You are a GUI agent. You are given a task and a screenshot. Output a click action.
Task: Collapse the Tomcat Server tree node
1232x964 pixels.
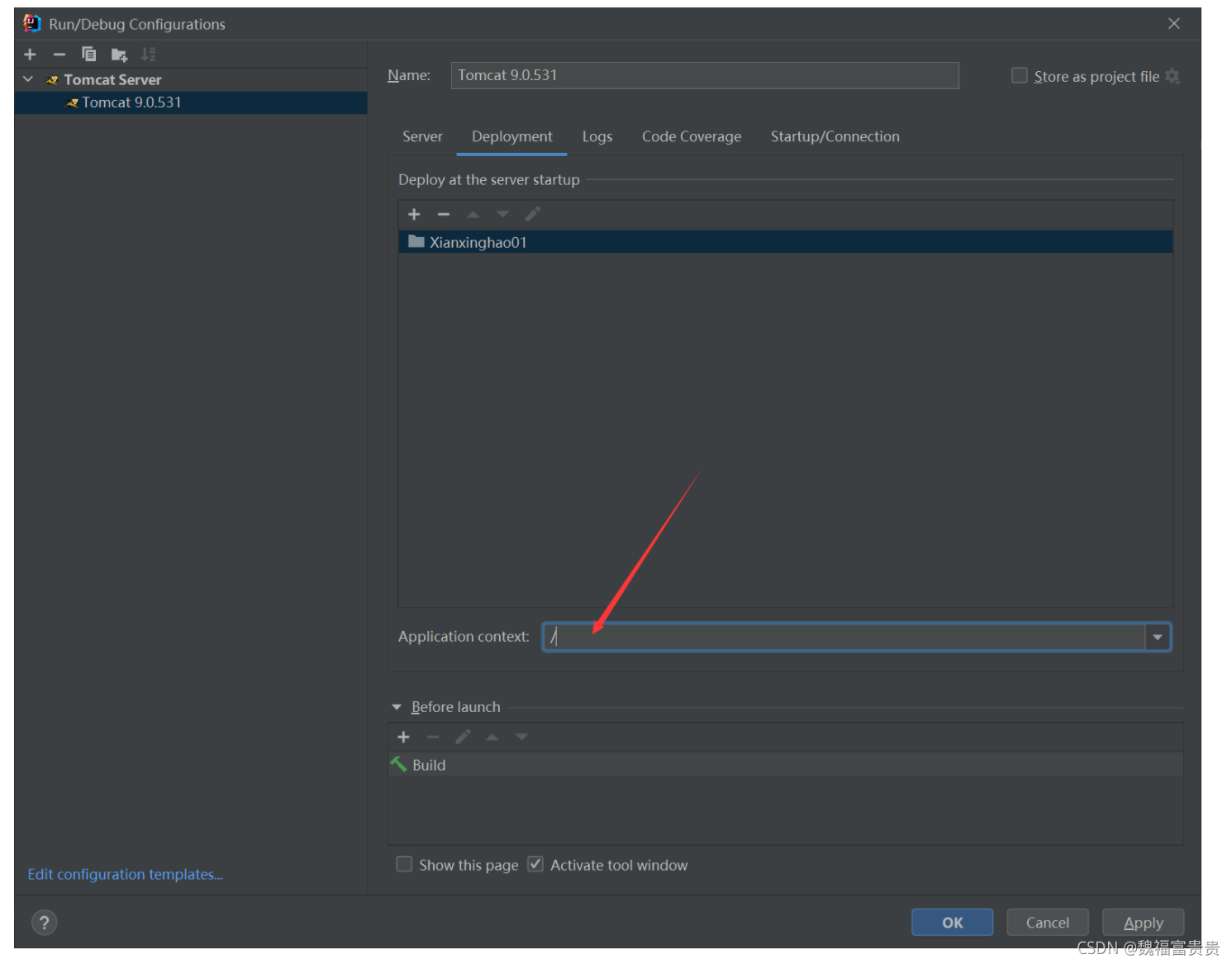[x=28, y=79]
